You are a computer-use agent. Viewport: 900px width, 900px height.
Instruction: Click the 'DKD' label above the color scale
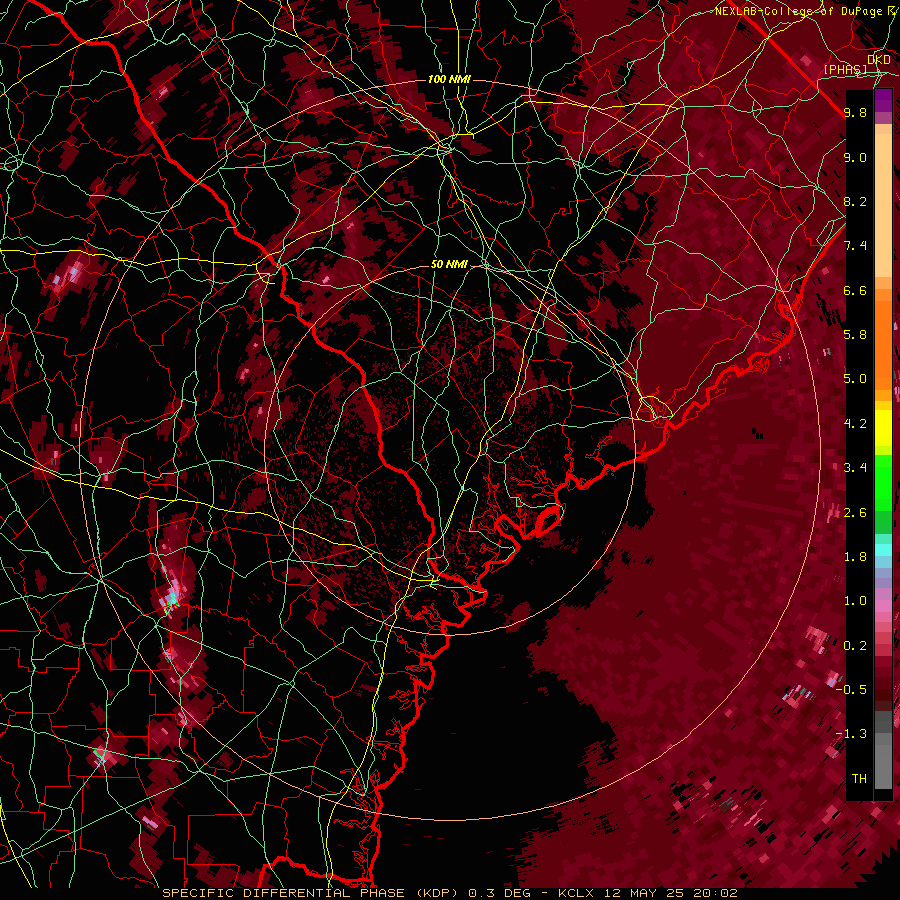879,60
